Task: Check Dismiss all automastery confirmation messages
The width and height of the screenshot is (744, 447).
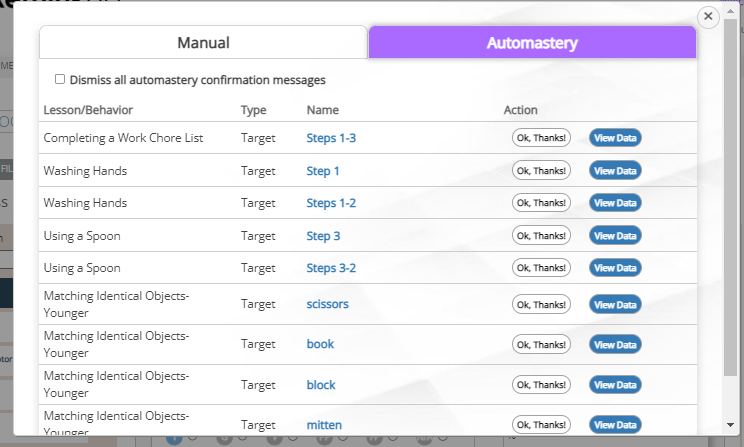Action: pyautogui.click(x=60, y=79)
